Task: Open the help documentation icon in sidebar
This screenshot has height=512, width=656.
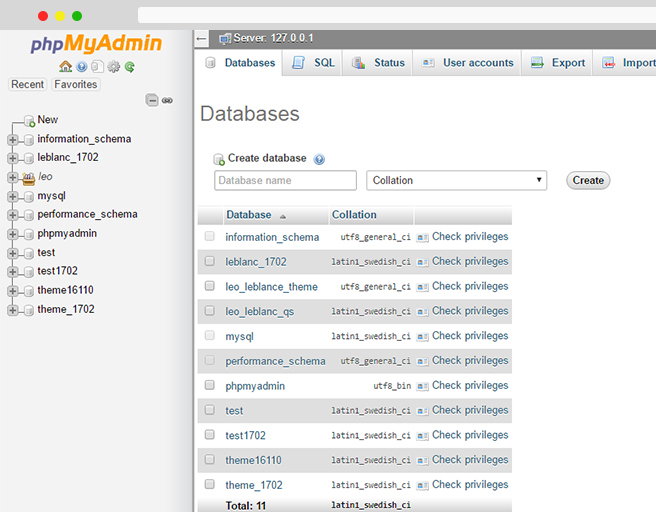Action: coord(82,67)
